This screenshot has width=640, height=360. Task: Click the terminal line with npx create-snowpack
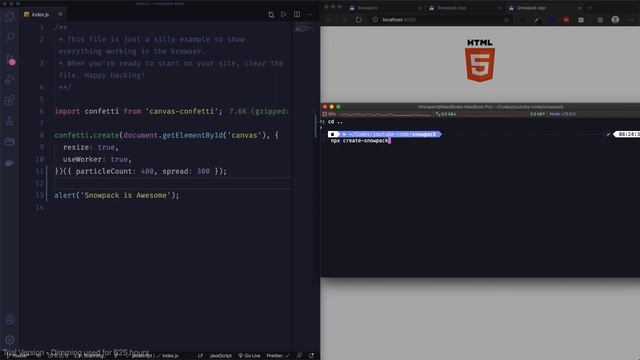point(360,140)
